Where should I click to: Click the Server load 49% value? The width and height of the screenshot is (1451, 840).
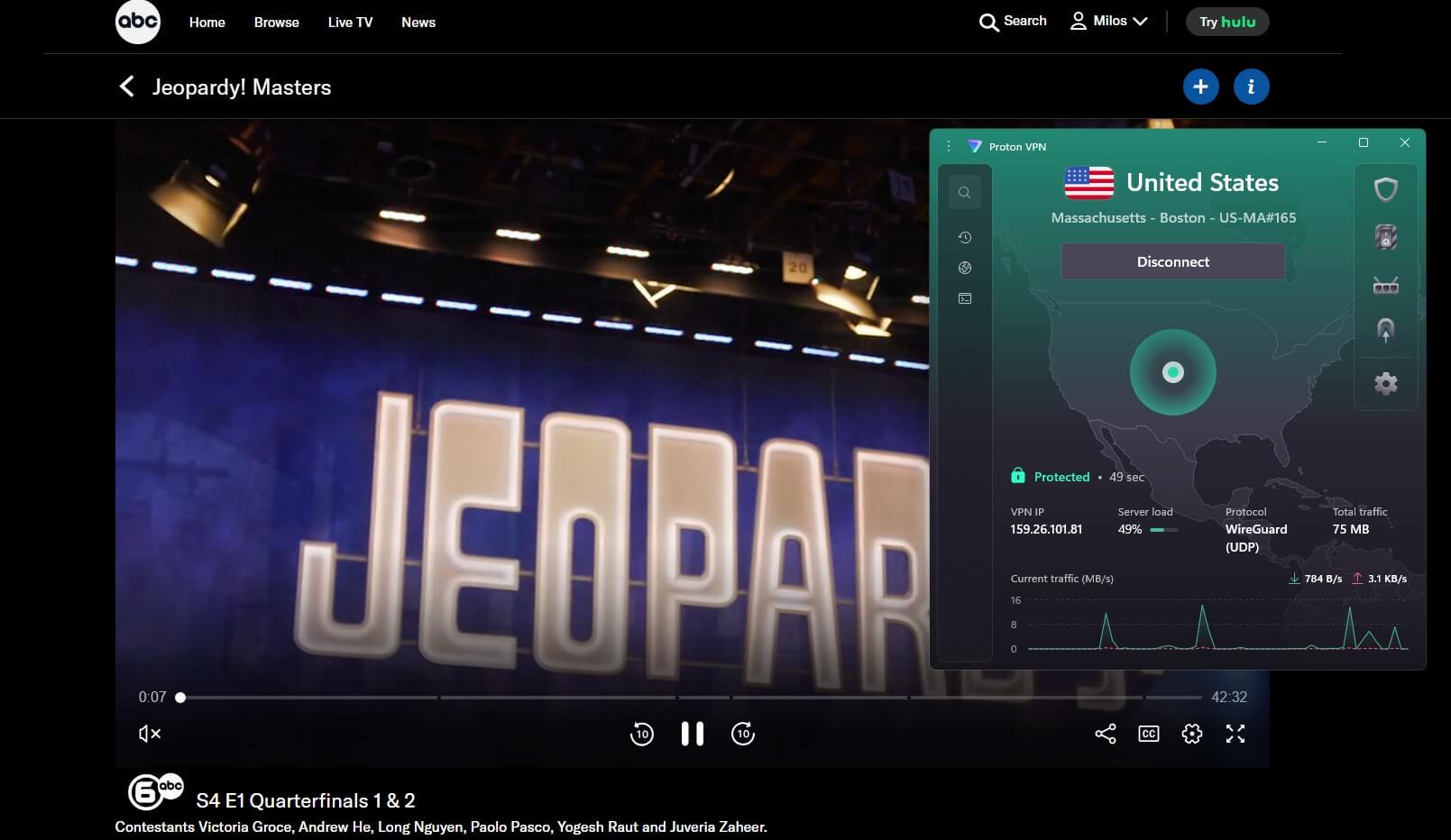pos(1130,529)
